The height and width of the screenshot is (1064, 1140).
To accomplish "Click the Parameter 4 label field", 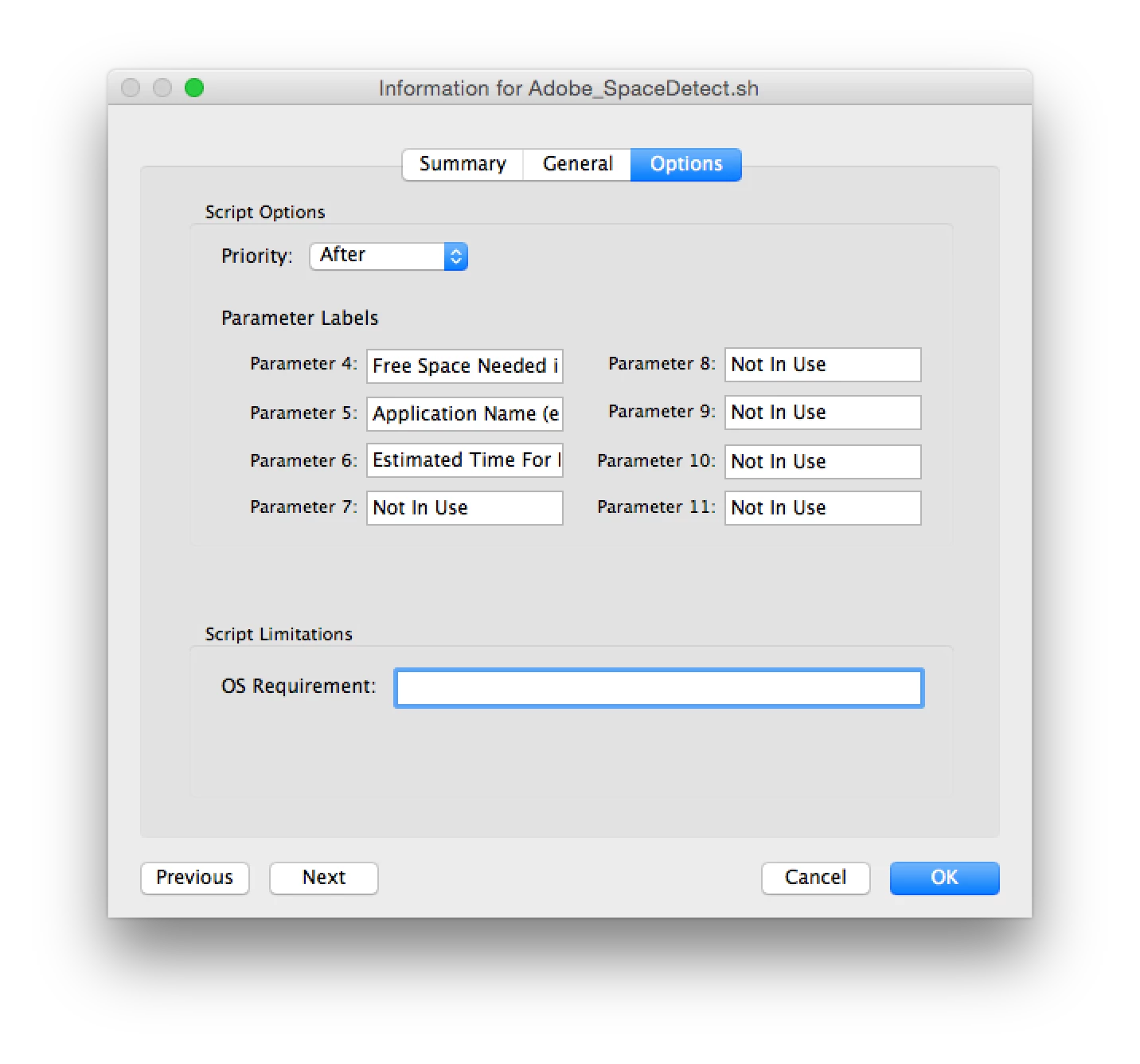I will click(x=465, y=366).
